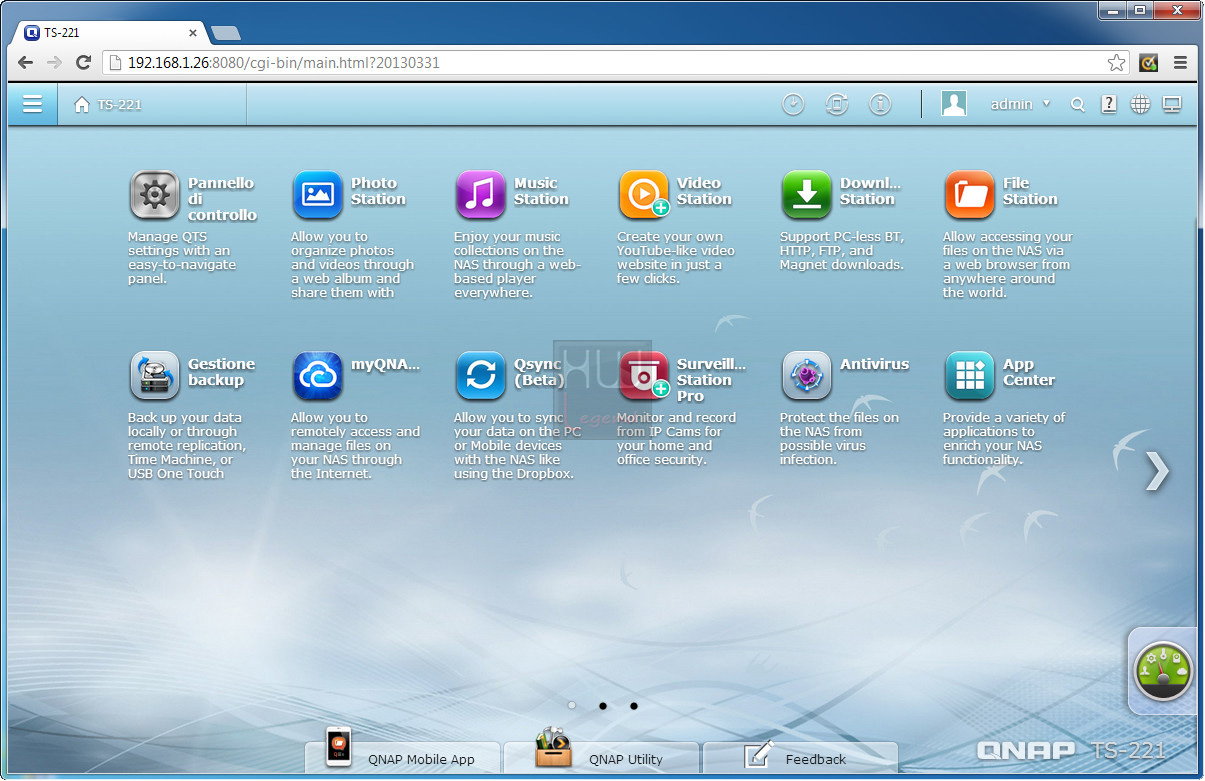Click the admin user avatar
The image size is (1205, 781).
pos(954,104)
